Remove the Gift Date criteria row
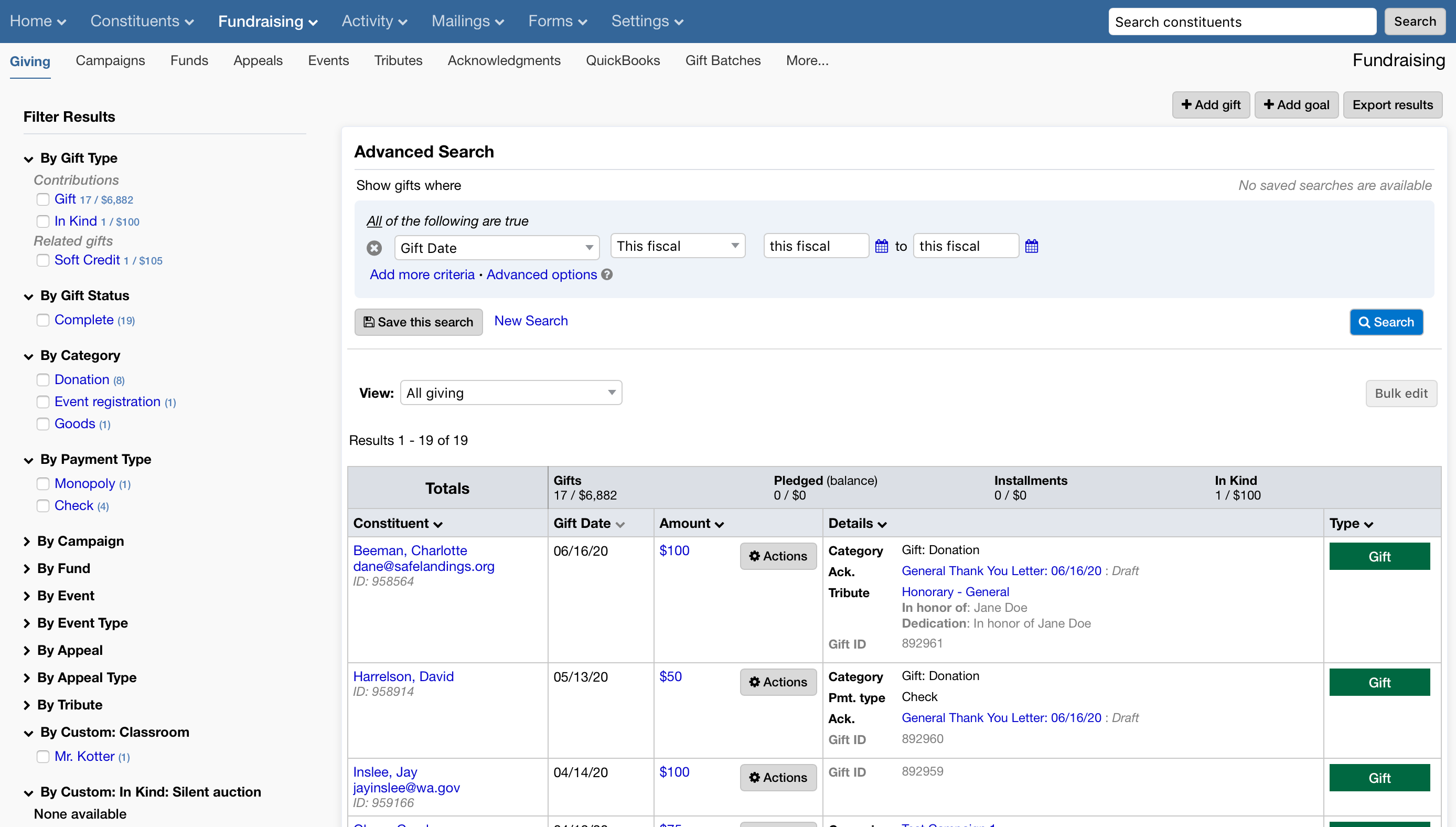This screenshot has height=827, width=1456. pyautogui.click(x=373, y=248)
